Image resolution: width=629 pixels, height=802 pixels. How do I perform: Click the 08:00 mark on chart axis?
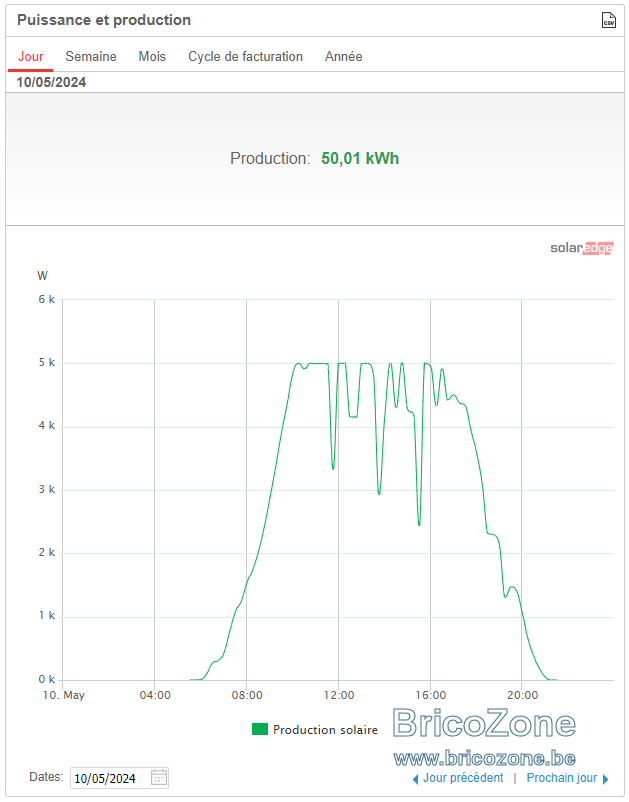tap(247, 695)
